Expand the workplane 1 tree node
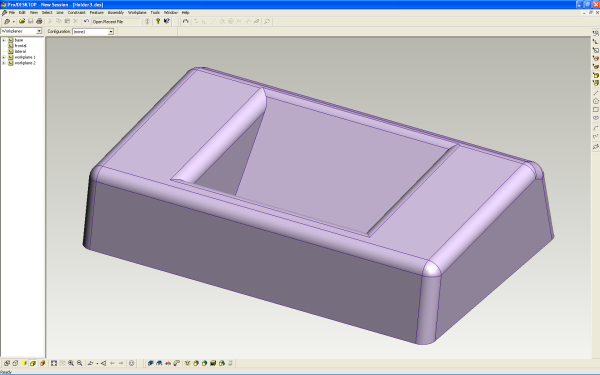Image resolution: width=600 pixels, height=375 pixels. [x=4, y=57]
